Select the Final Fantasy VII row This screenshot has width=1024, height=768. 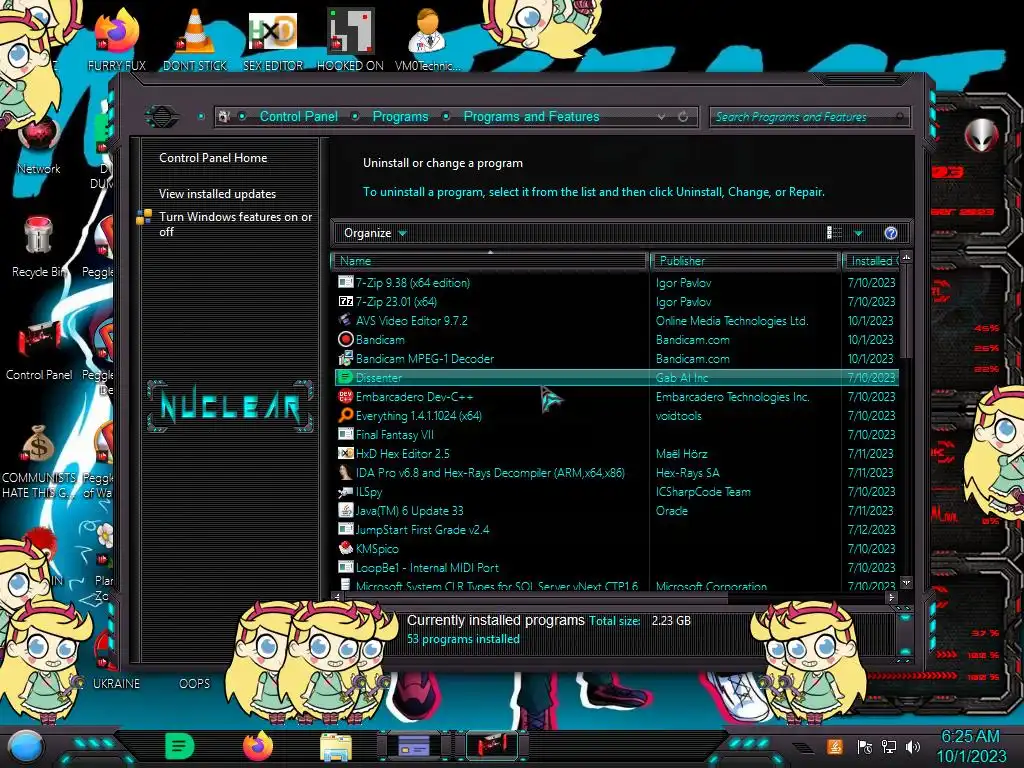[x=616, y=434]
